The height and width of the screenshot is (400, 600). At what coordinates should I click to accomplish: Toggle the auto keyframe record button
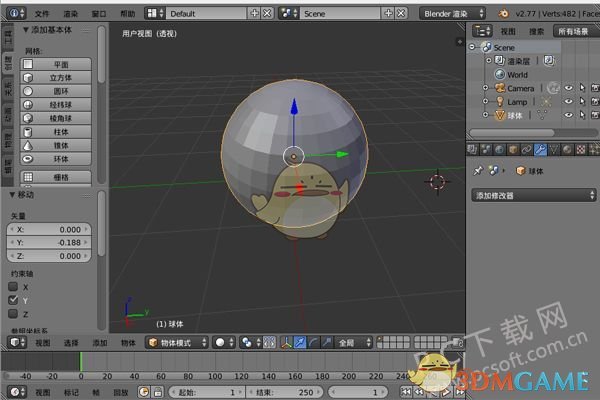coord(144,392)
